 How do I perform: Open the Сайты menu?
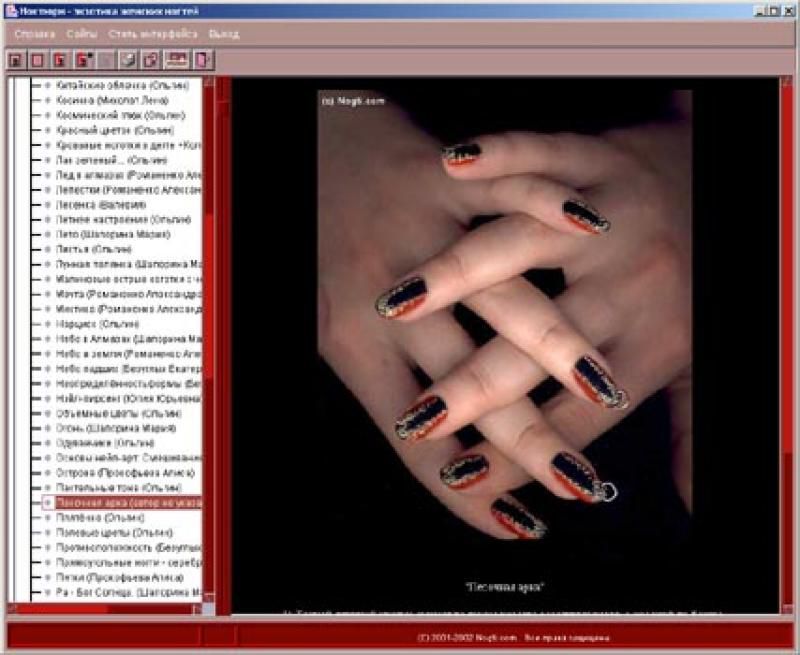coord(81,33)
